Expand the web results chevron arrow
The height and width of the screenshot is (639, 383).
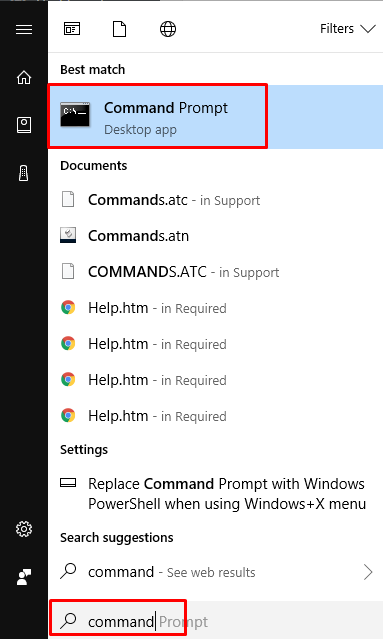pos(368,572)
